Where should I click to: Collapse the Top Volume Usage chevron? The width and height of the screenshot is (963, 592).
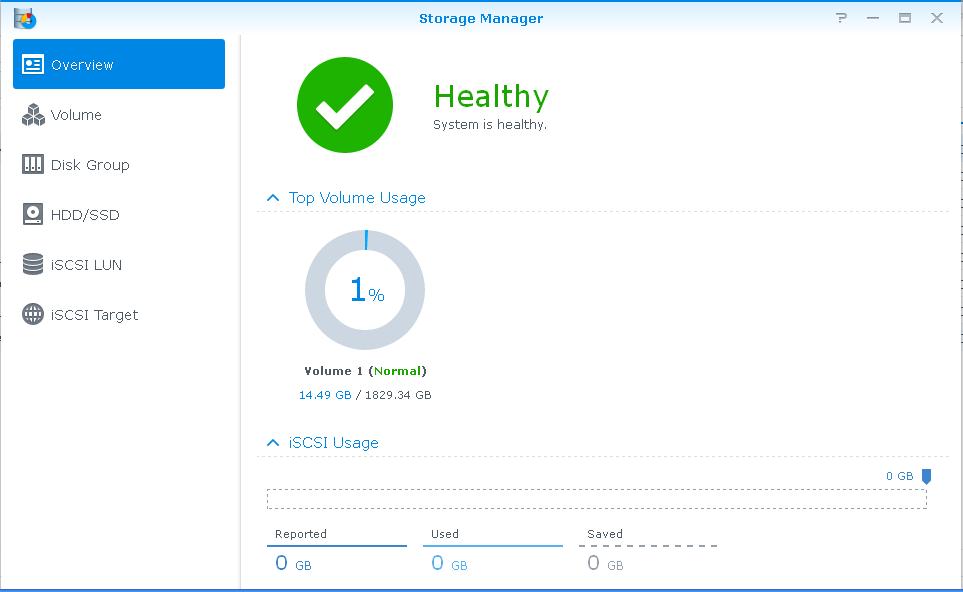[x=273, y=198]
